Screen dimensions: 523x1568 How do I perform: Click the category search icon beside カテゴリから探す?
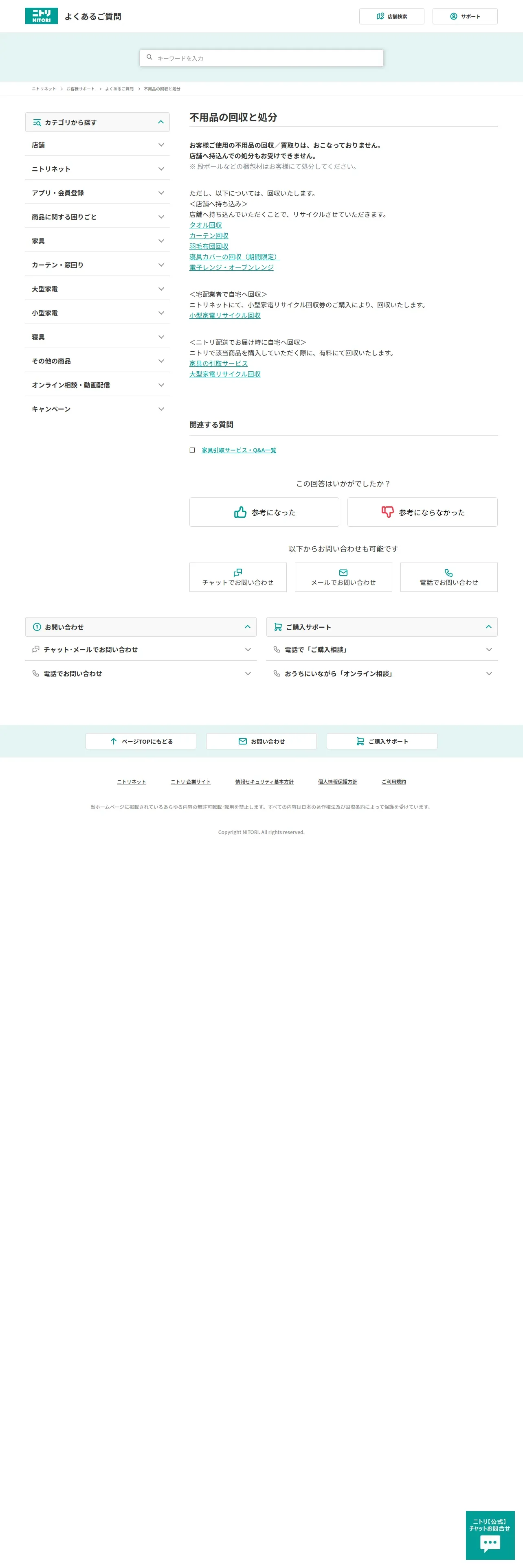coord(37,123)
